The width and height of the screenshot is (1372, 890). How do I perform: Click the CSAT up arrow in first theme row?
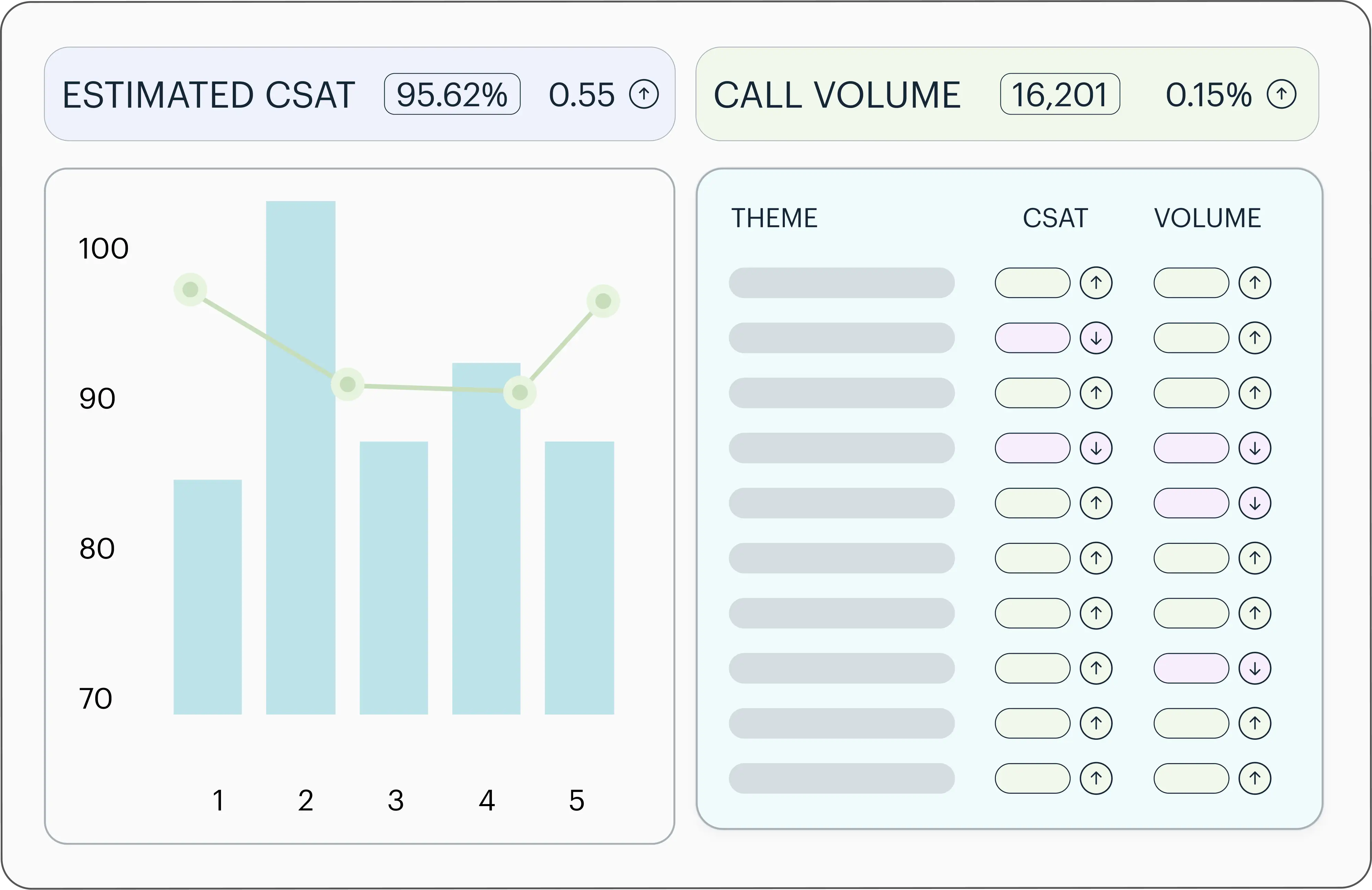(x=1096, y=283)
